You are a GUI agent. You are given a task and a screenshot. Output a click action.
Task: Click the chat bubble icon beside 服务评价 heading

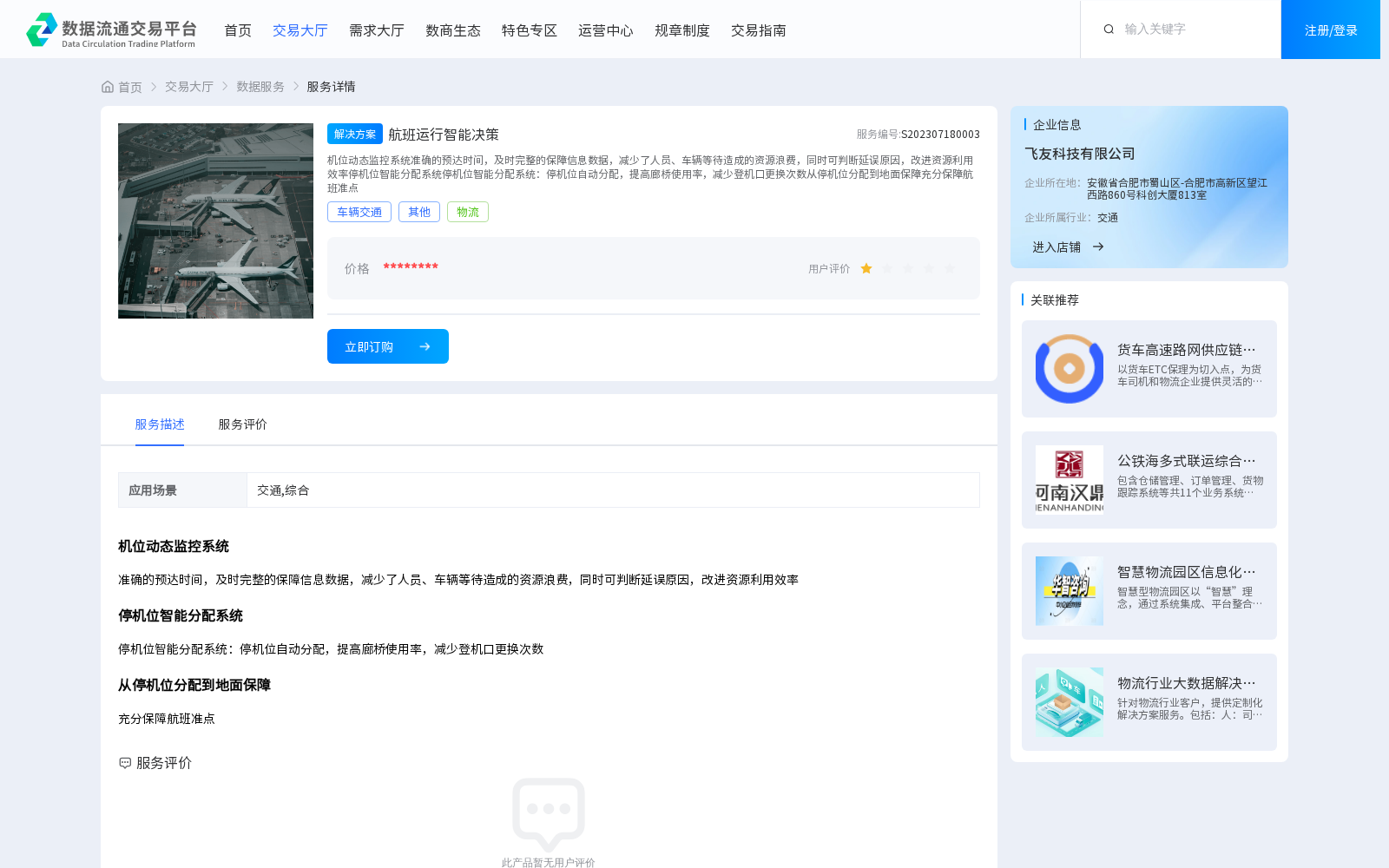(x=125, y=763)
